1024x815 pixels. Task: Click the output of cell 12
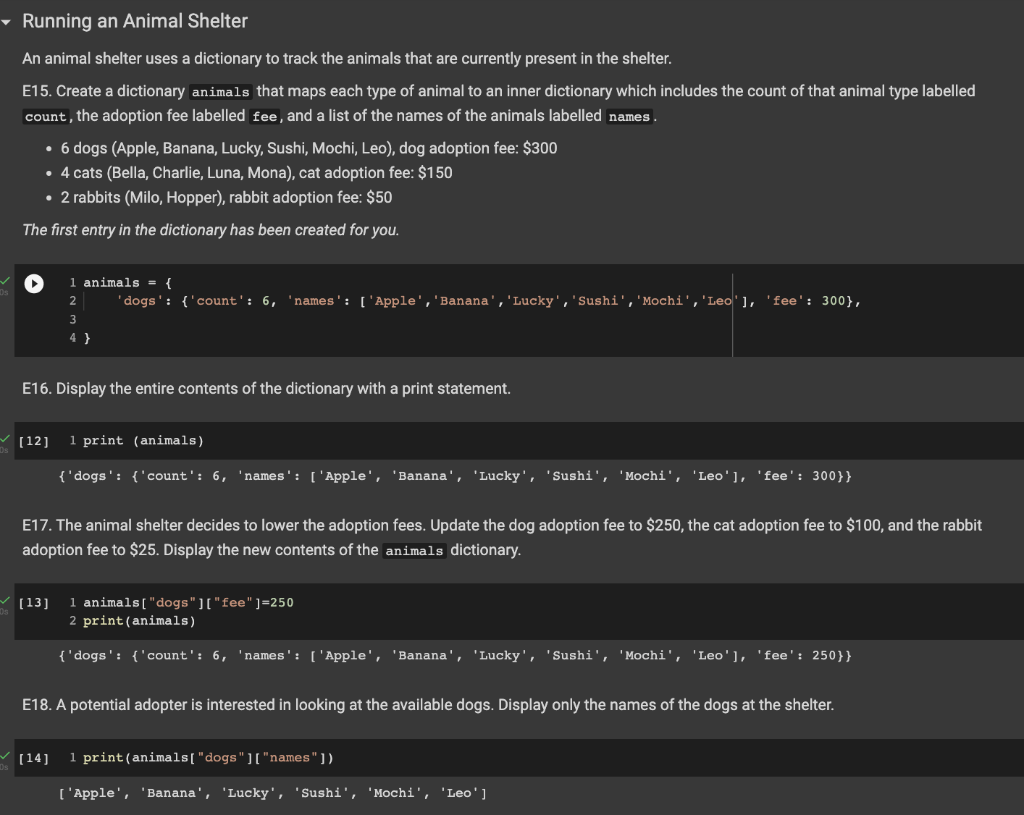click(x=455, y=476)
